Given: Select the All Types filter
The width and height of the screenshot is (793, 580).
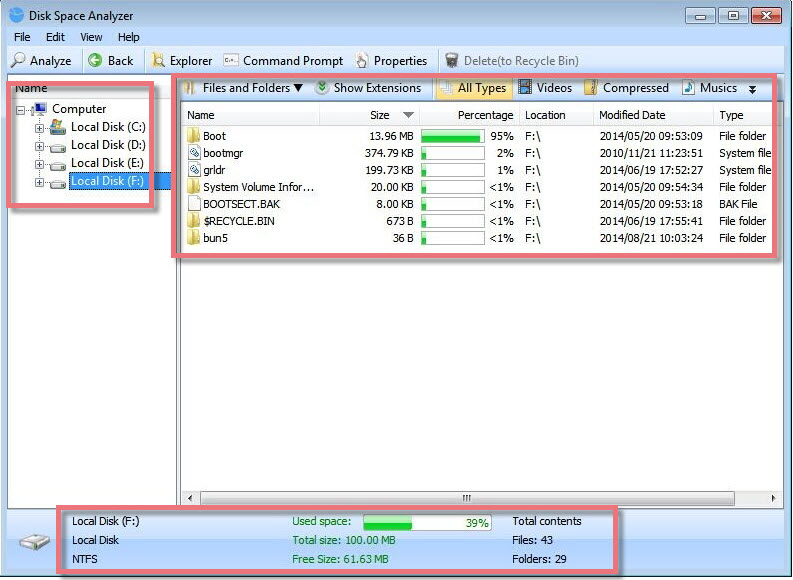Looking at the screenshot, I should pos(446,88).
